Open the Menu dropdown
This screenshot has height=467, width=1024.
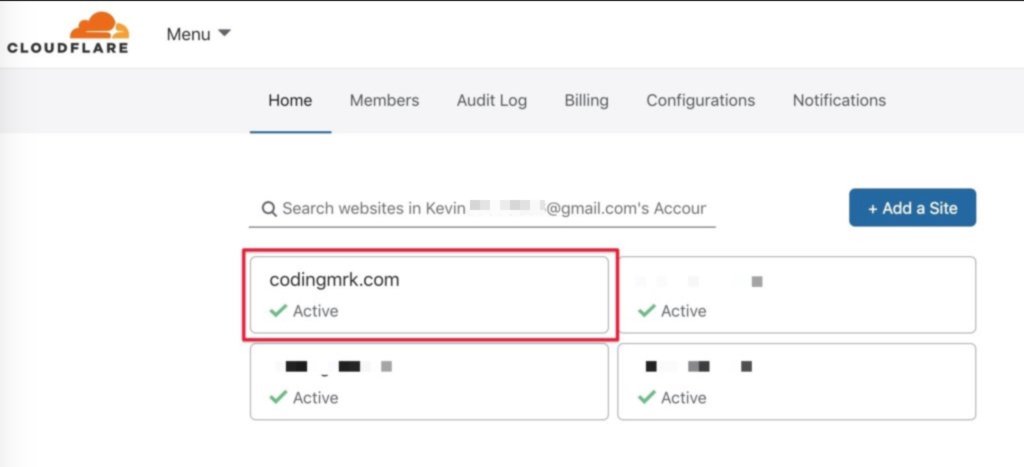pyautogui.click(x=199, y=34)
